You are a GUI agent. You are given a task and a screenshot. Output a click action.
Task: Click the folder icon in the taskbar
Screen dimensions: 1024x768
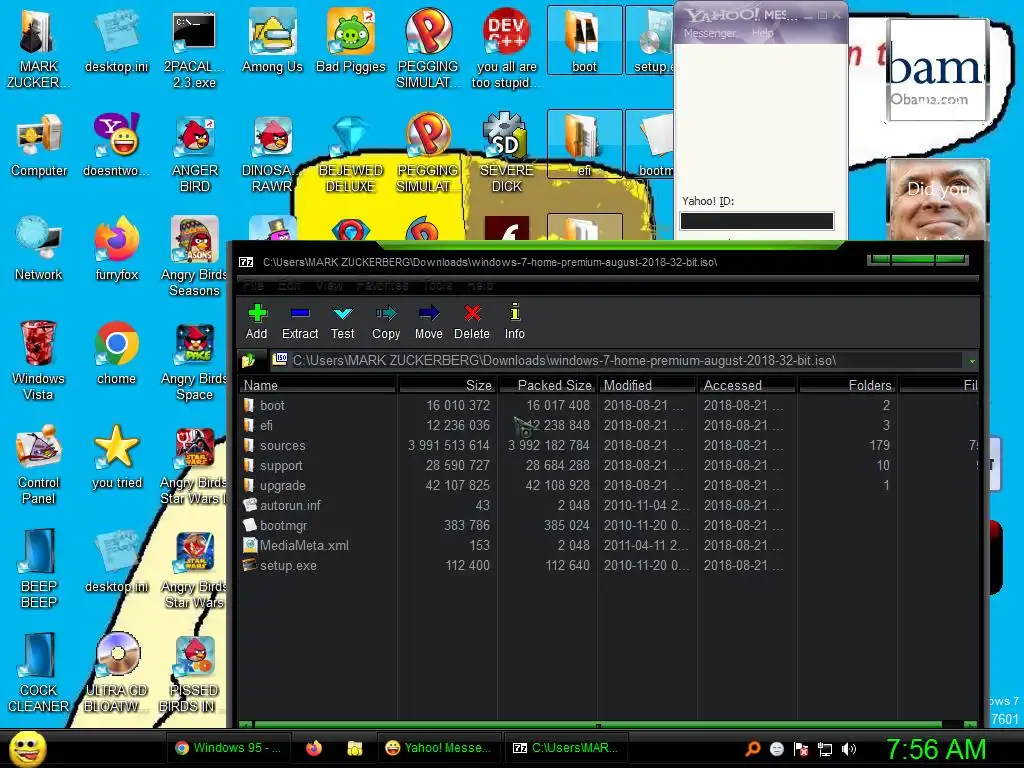click(355, 748)
